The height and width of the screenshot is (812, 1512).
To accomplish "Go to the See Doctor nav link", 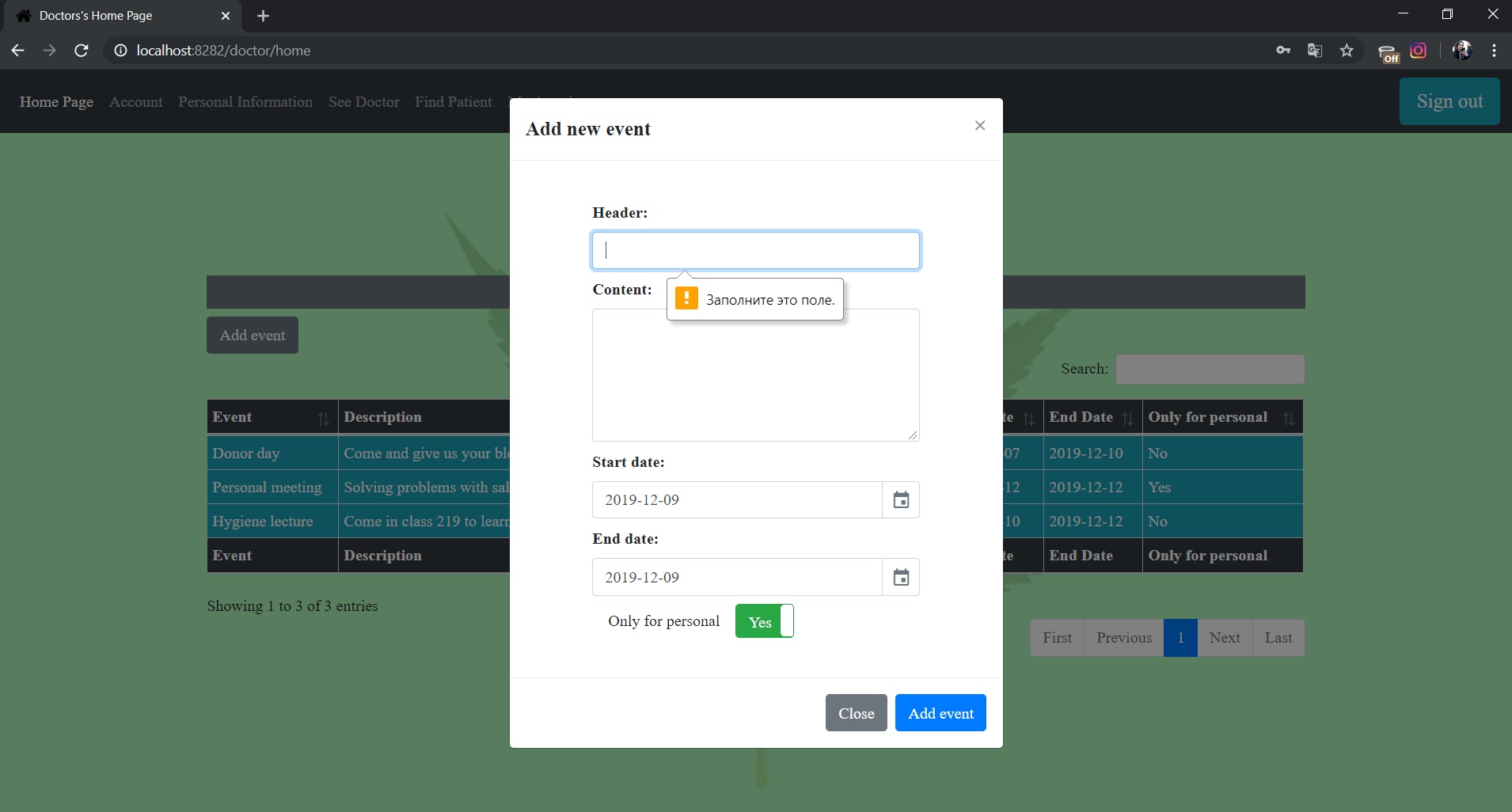I will coord(363,102).
